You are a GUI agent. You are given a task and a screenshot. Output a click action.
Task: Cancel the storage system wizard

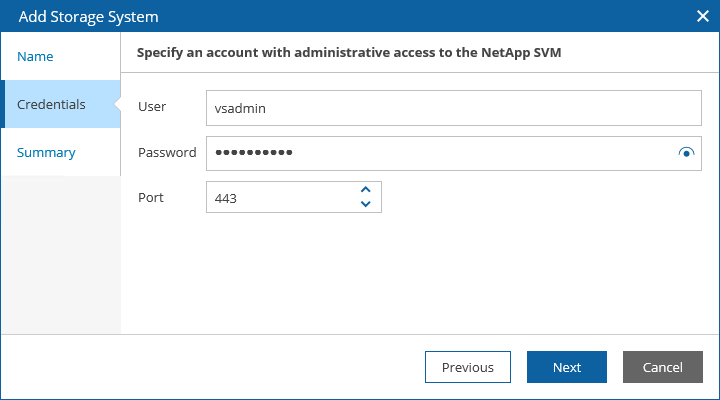(662, 367)
